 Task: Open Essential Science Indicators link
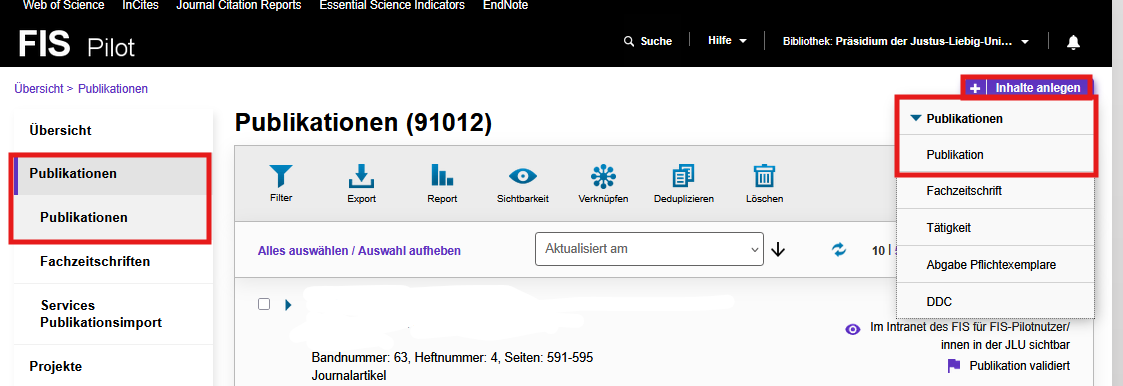(x=392, y=5)
